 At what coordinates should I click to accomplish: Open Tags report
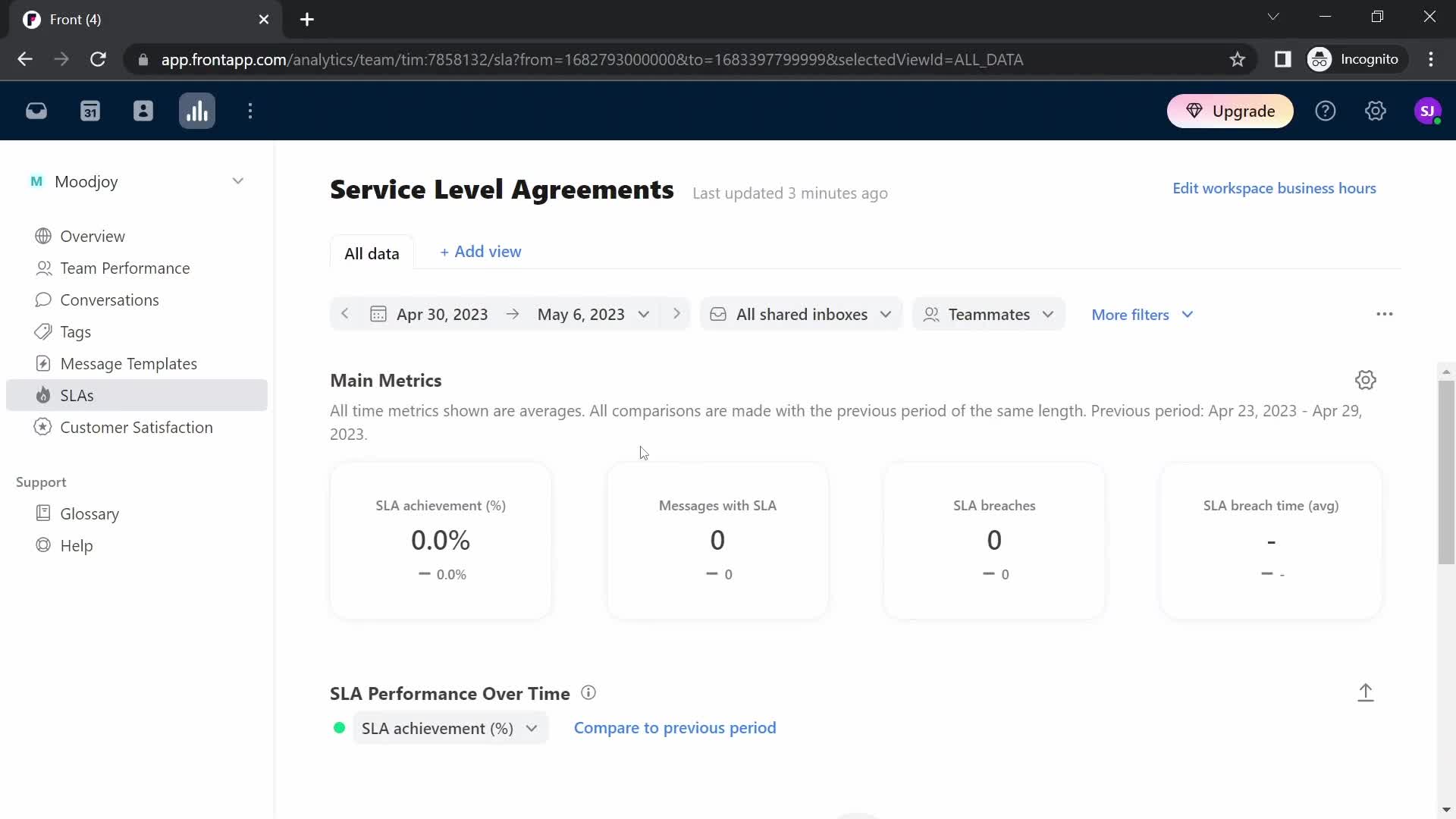pyautogui.click(x=75, y=332)
